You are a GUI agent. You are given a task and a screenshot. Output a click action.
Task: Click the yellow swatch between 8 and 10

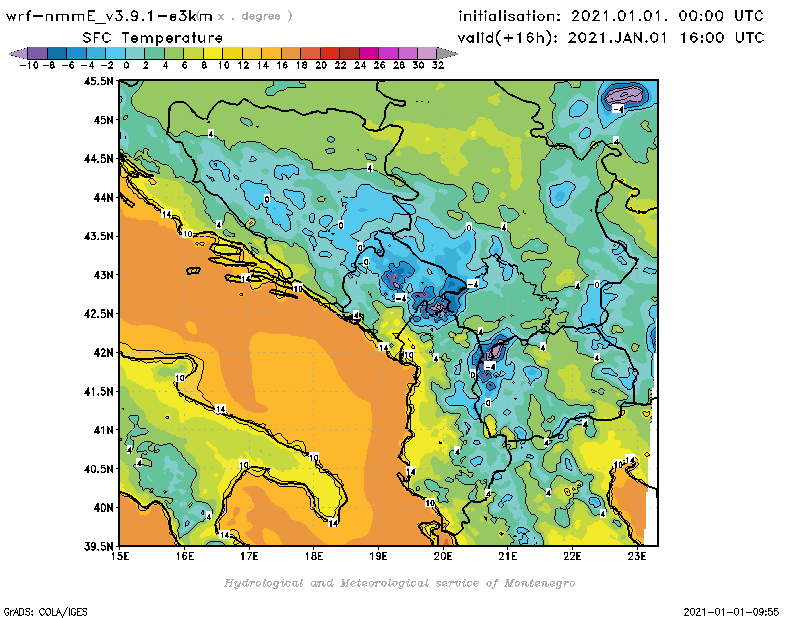coord(213,53)
